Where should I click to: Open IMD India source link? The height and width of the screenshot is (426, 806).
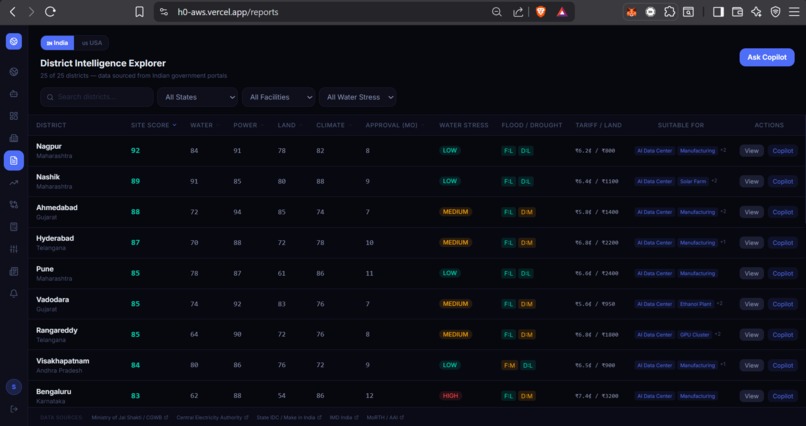click(344, 418)
